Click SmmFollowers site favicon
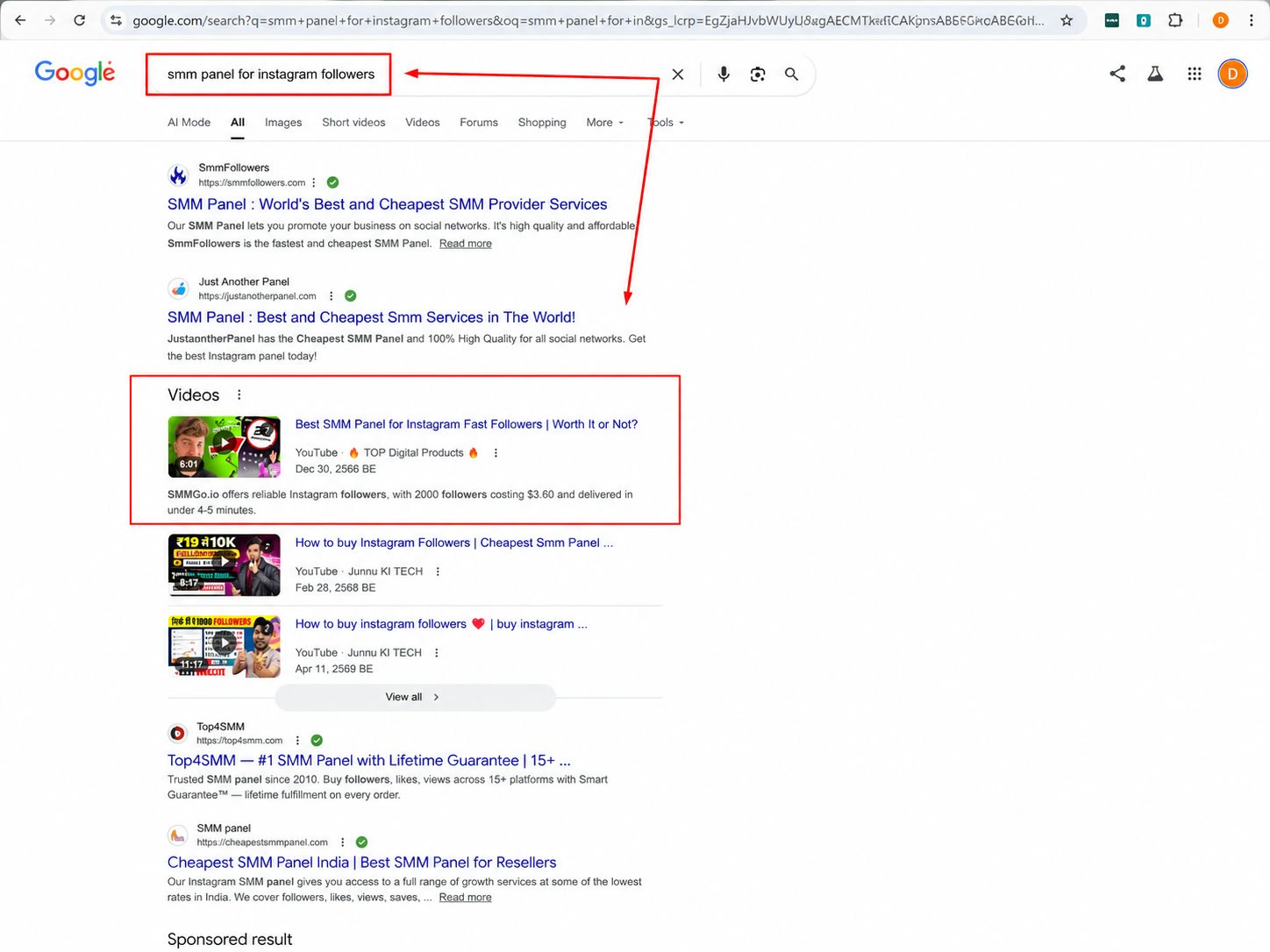The width and height of the screenshot is (1270, 952). click(x=178, y=175)
